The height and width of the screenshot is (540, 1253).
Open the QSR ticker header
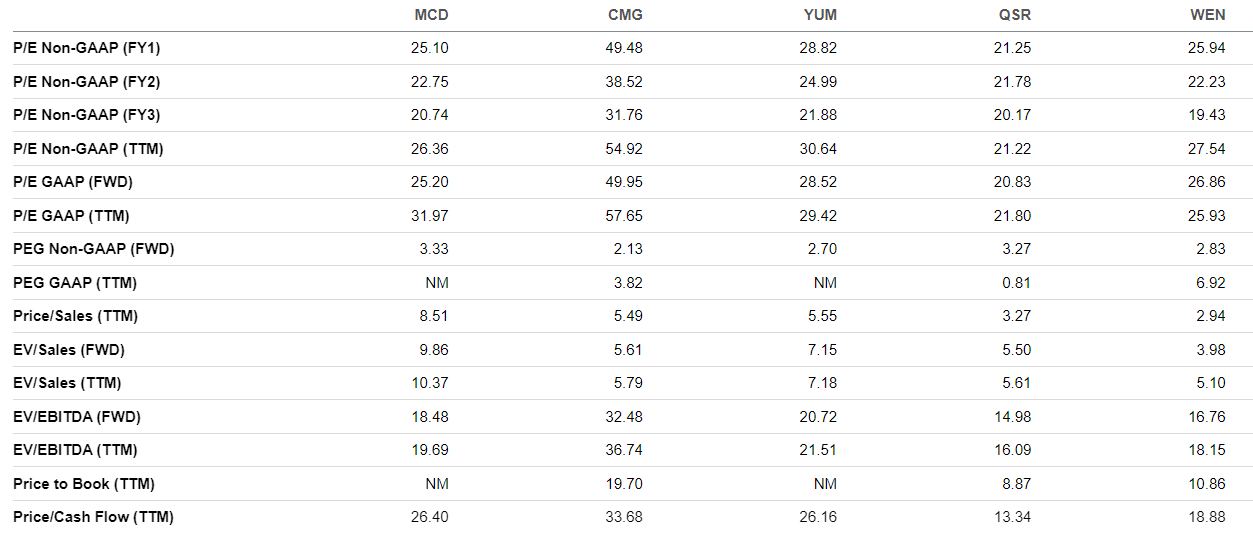pos(1014,15)
